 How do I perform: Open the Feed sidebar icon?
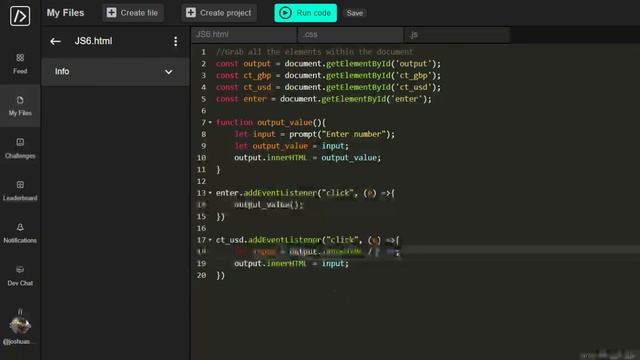click(x=20, y=58)
